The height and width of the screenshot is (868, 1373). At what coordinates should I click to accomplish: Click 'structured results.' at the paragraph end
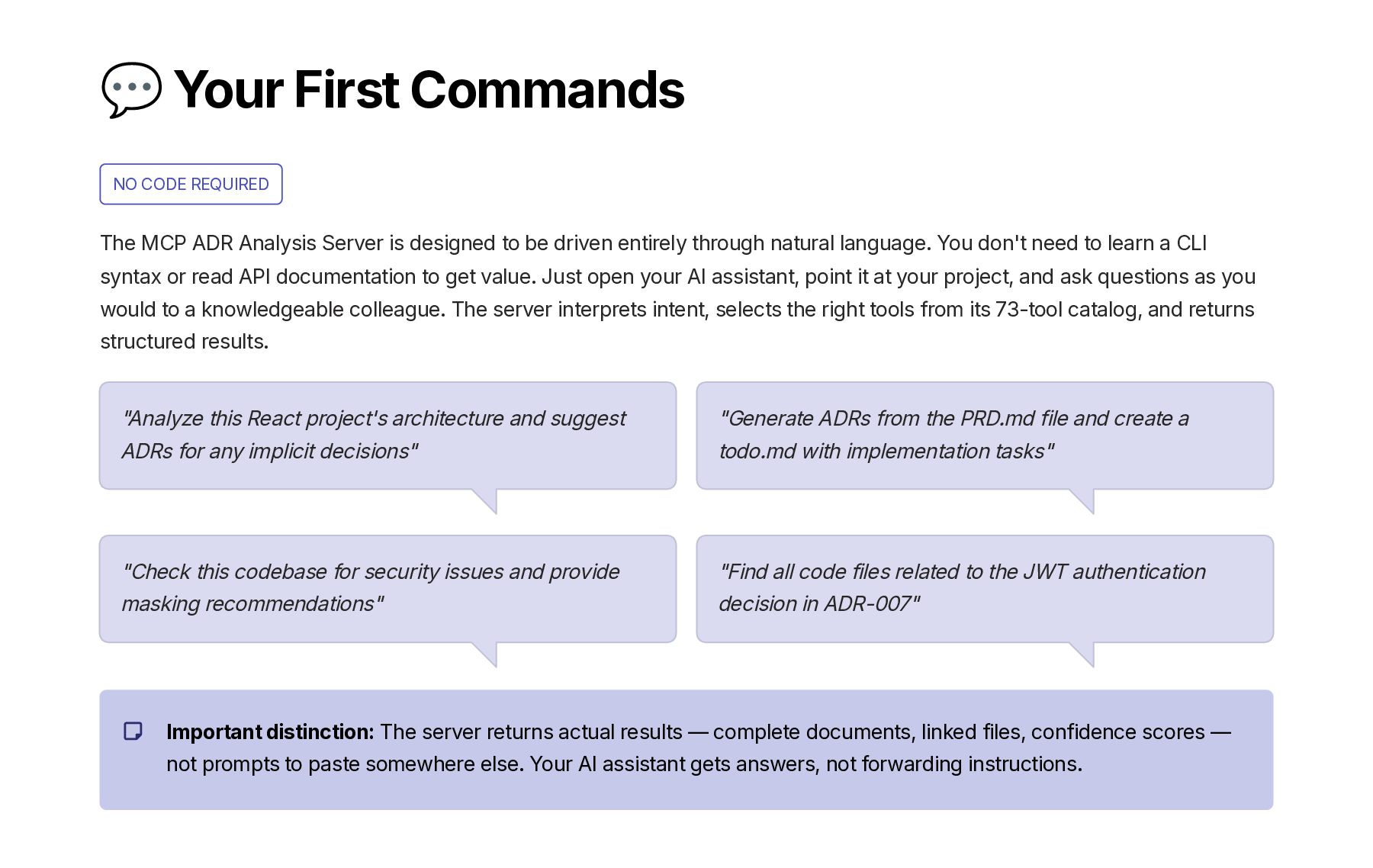(x=185, y=341)
